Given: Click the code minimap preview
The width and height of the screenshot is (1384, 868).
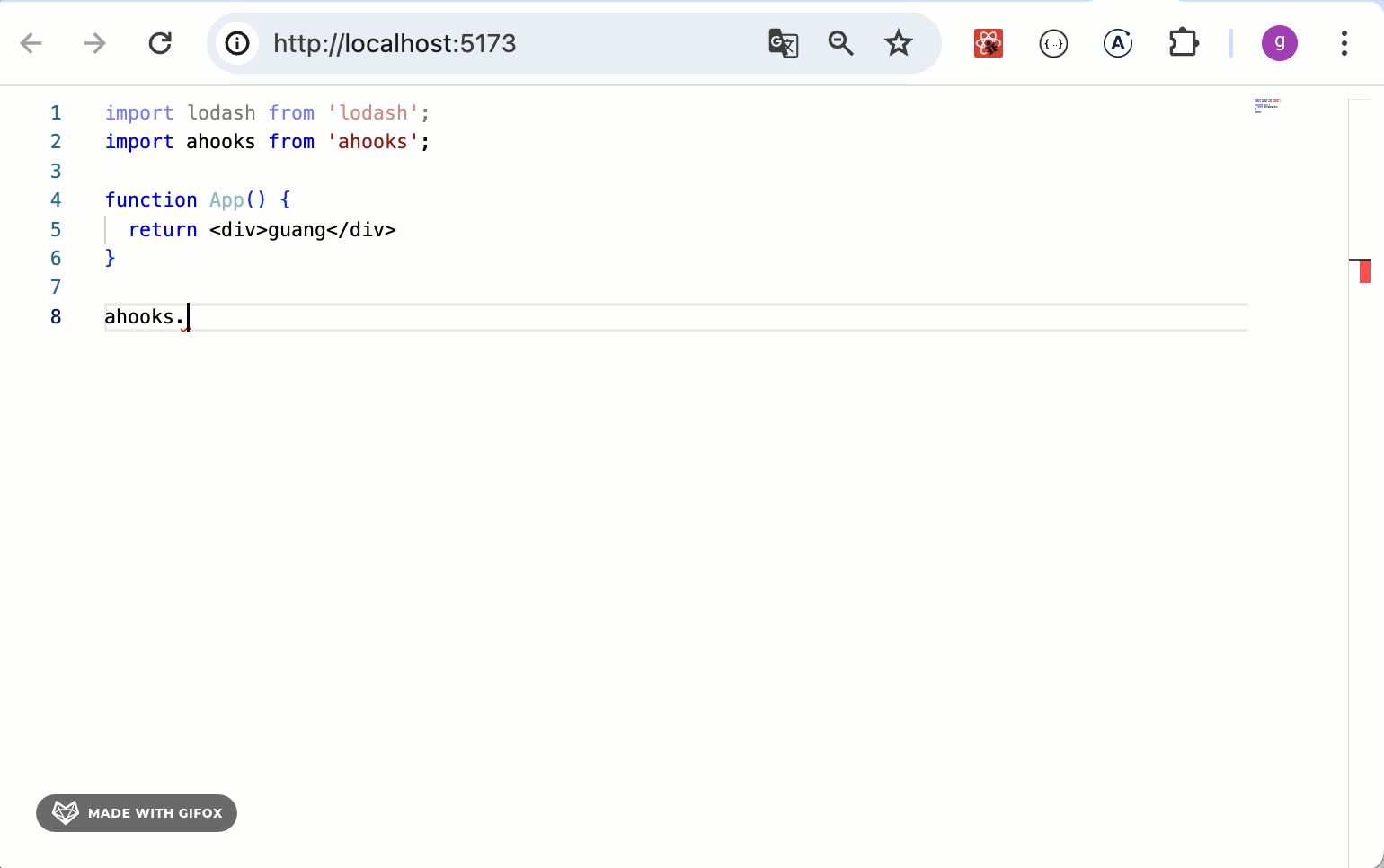Looking at the screenshot, I should 1267,105.
